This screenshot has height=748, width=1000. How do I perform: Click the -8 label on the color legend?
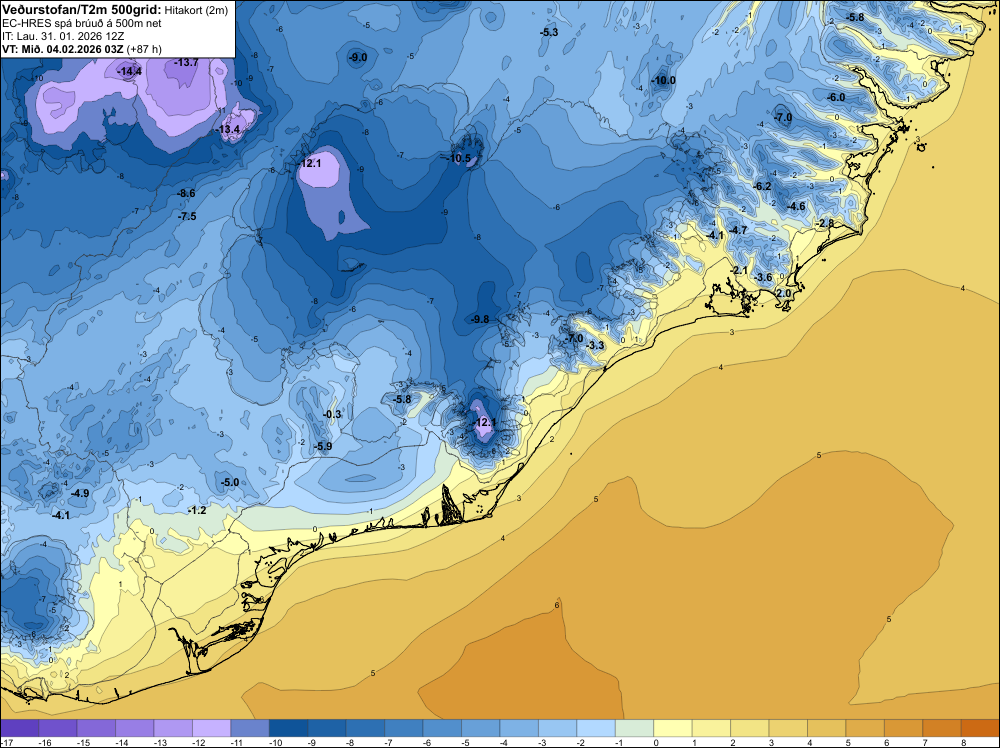point(352,742)
